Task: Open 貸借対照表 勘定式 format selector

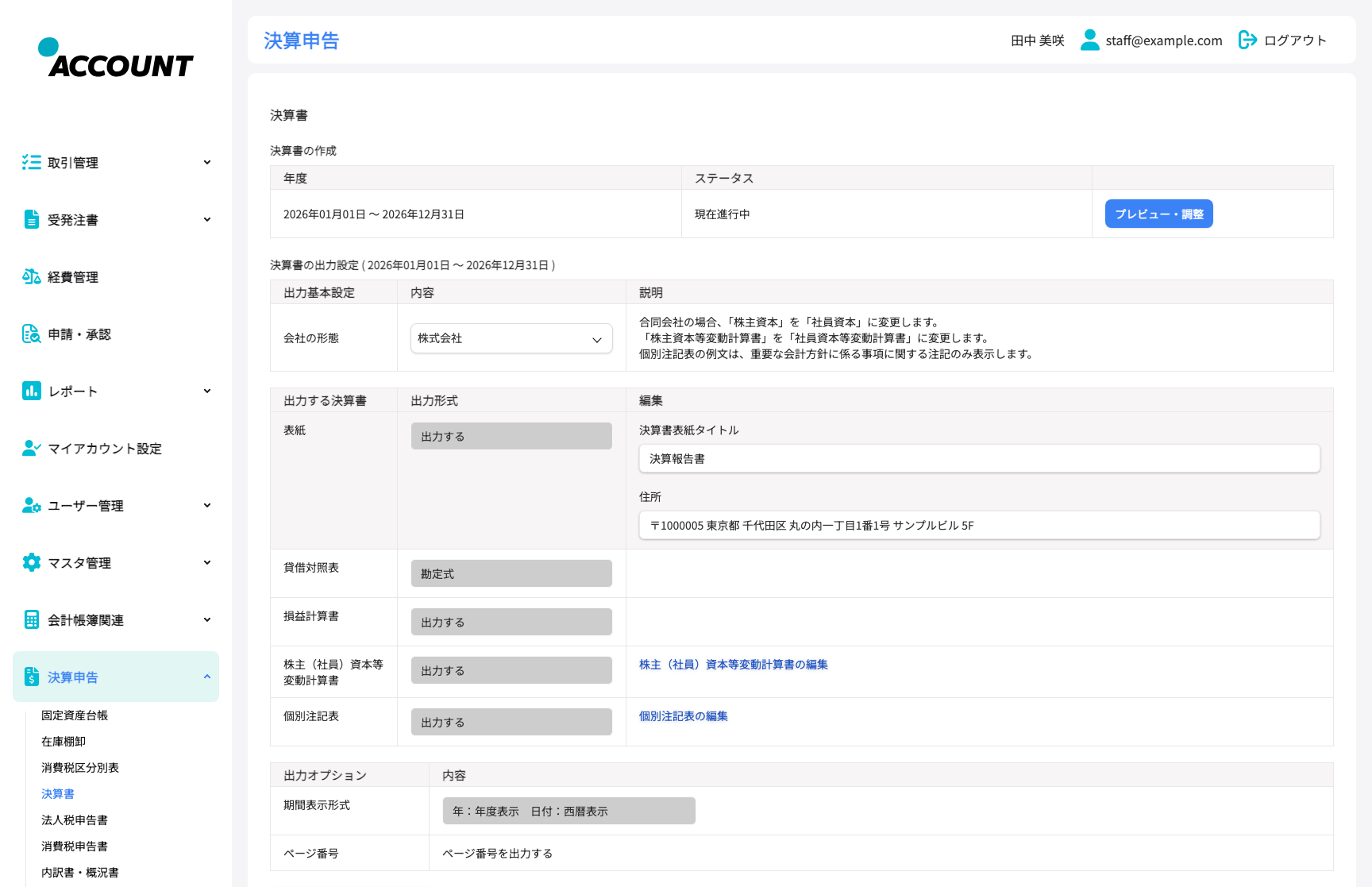Action: pos(511,573)
